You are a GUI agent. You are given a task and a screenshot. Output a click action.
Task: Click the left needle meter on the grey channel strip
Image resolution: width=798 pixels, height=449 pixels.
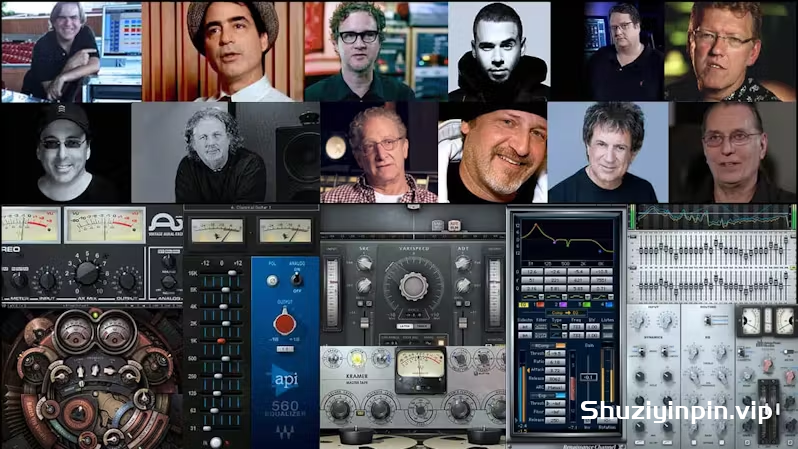750,322
